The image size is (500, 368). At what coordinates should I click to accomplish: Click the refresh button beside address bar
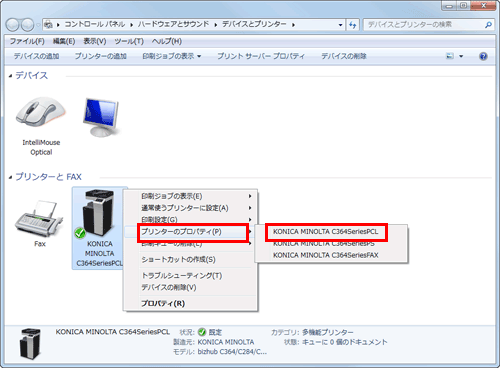[353, 25]
